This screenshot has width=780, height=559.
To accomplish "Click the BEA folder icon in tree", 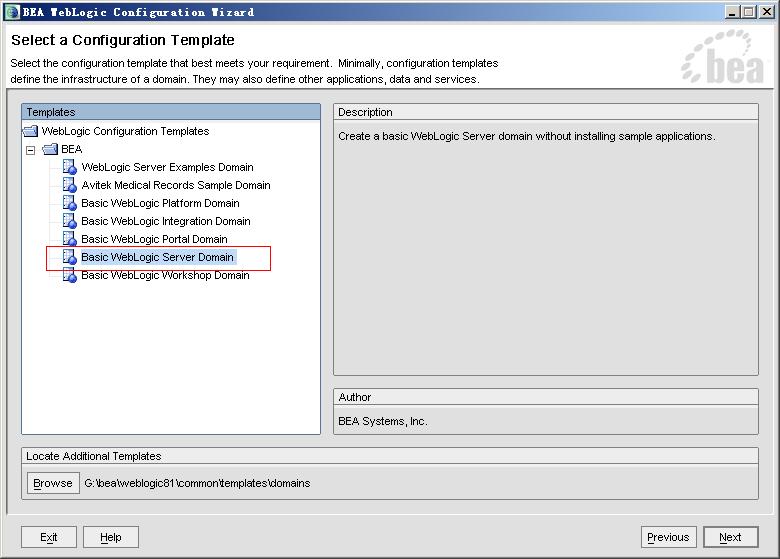I will (x=50, y=149).
